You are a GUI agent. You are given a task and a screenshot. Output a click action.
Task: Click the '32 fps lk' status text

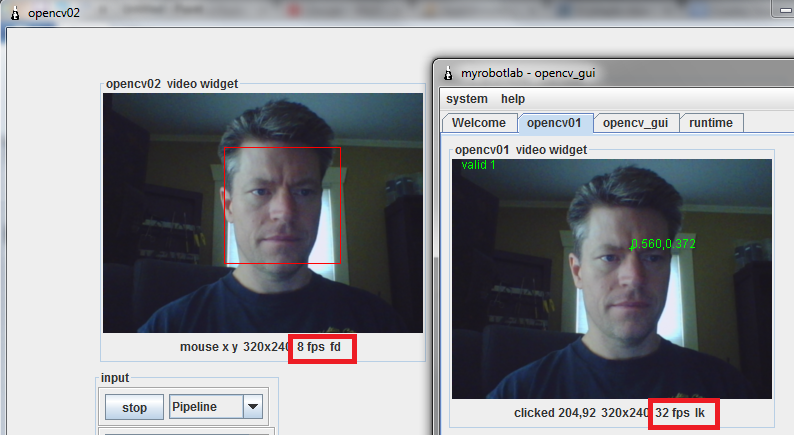point(680,413)
